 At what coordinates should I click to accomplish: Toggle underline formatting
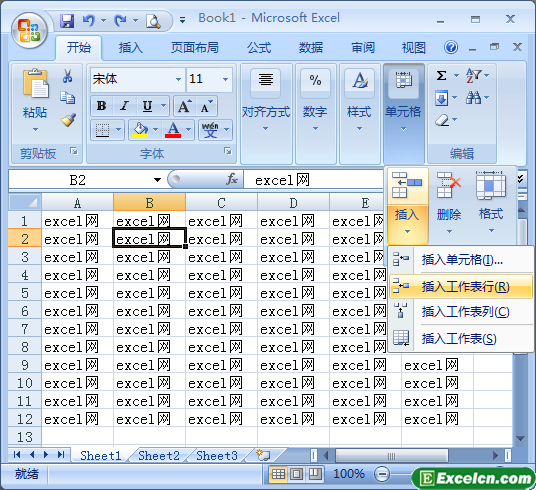147,106
